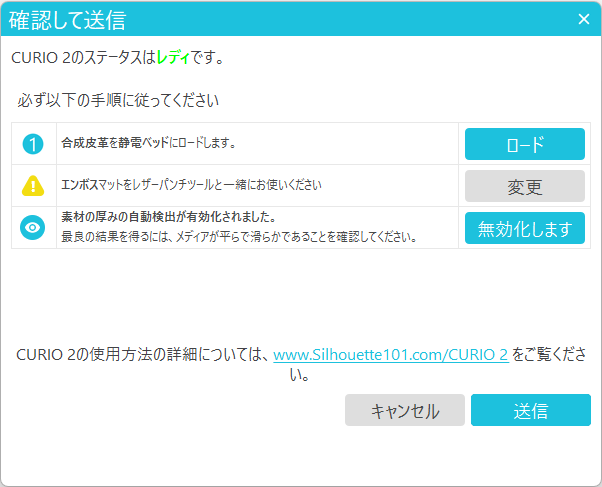Click the メディアが平らで滑らか hint text
The height and width of the screenshot is (487, 602).
[x=239, y=237]
